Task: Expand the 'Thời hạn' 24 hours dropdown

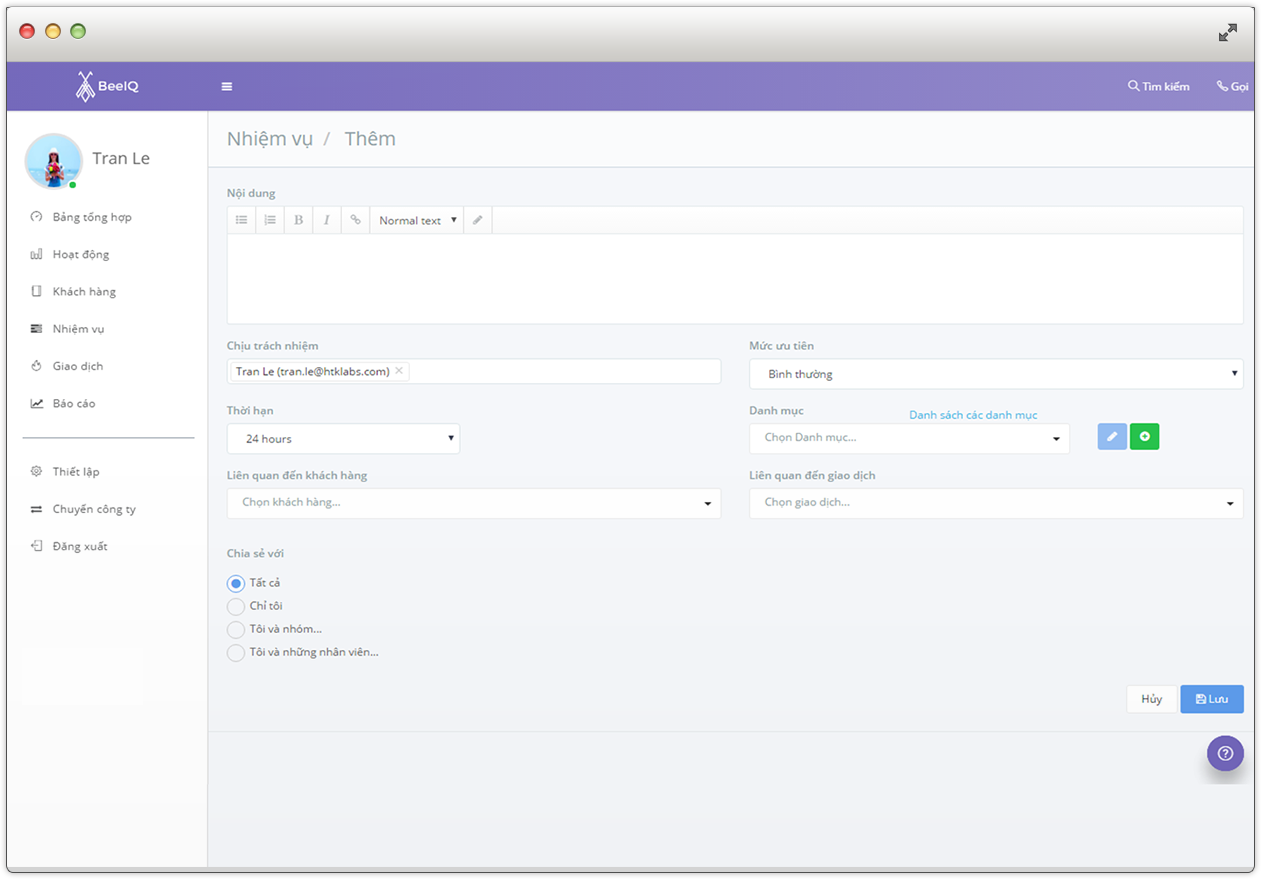Action: tap(343, 439)
